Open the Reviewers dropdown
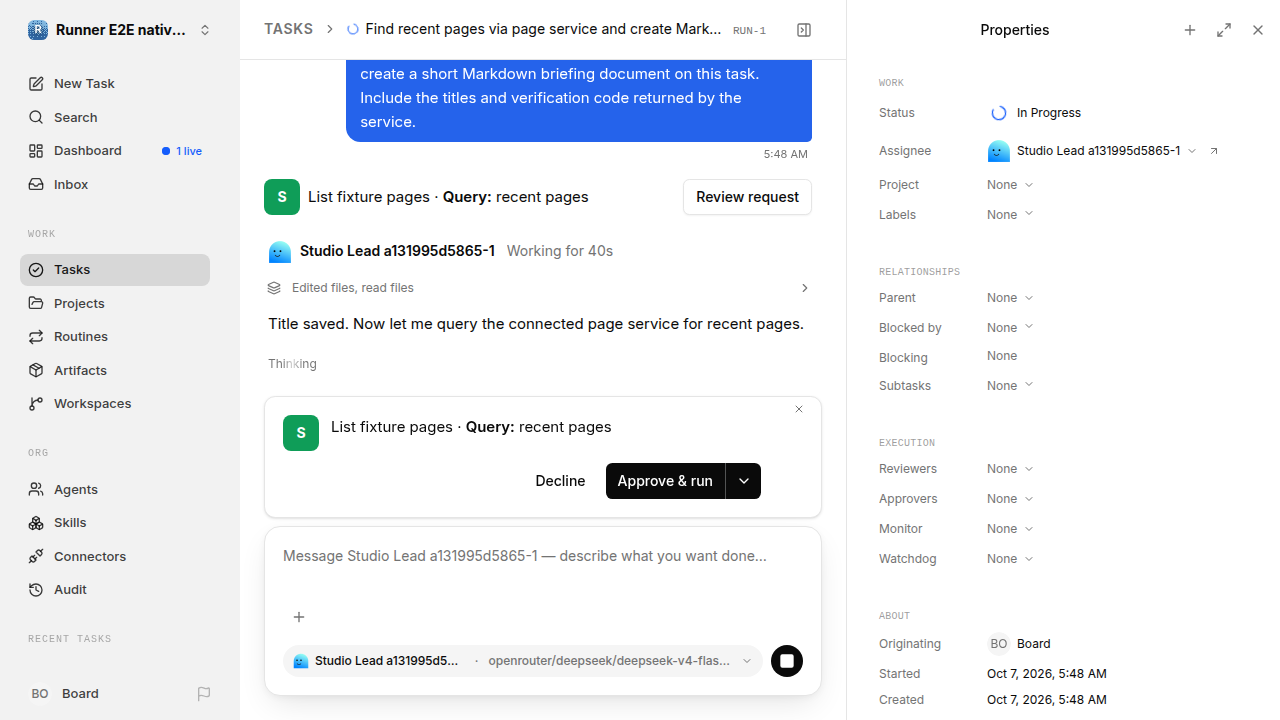 point(1010,469)
